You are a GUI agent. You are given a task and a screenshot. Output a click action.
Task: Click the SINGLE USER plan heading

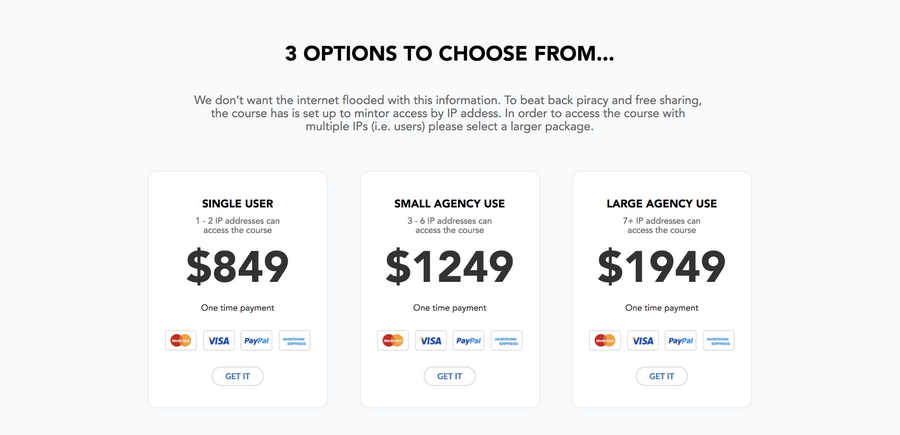[x=238, y=204]
